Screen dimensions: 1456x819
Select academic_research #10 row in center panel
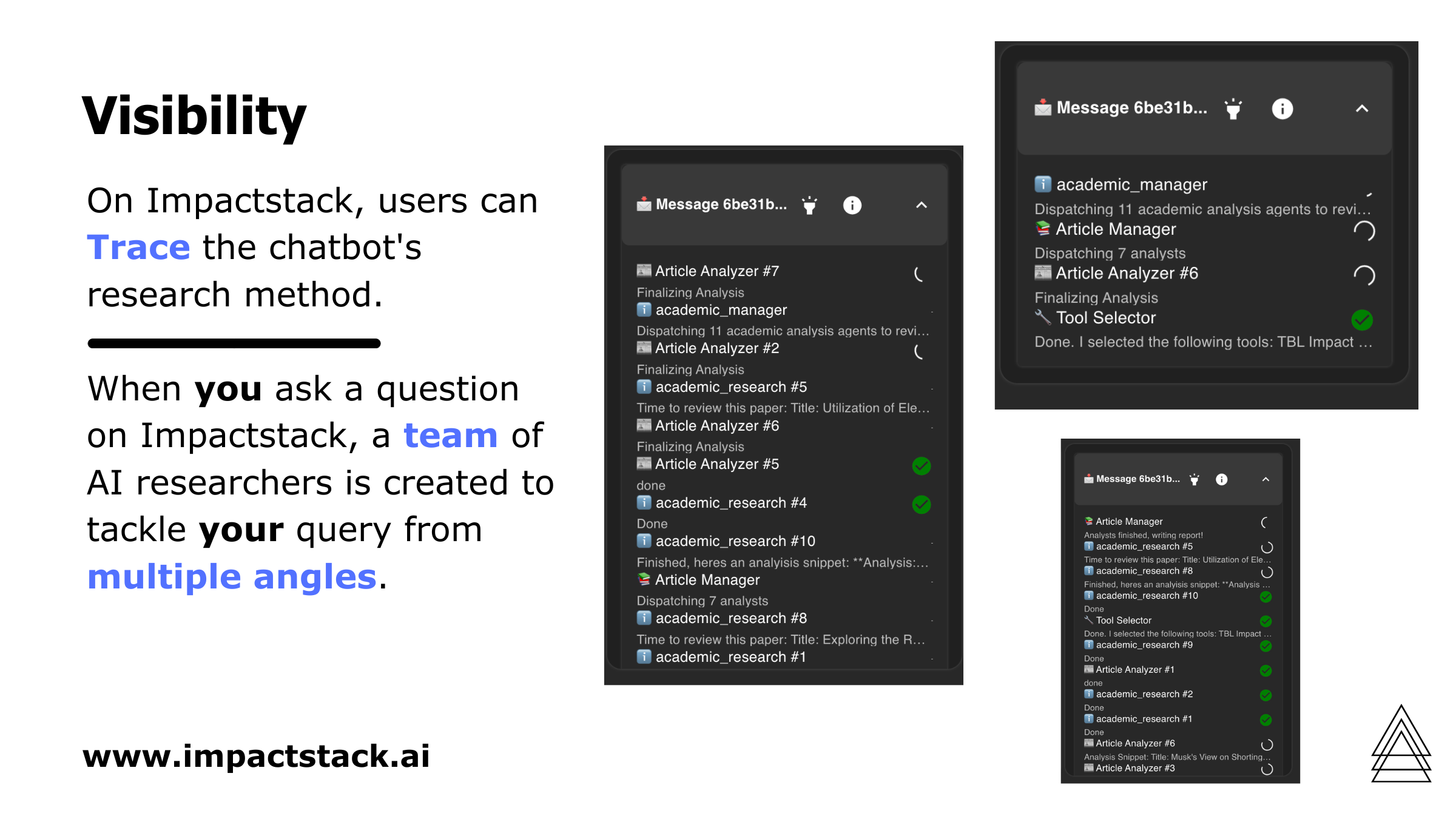click(x=784, y=551)
